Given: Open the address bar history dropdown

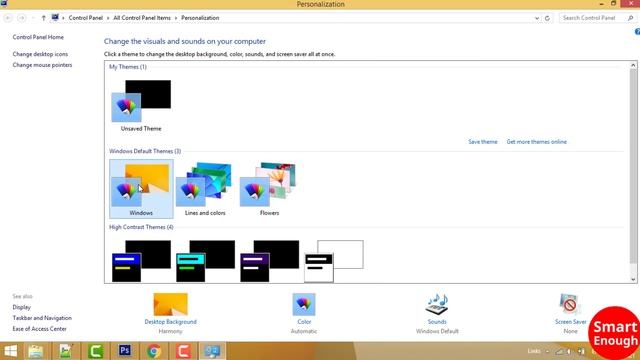Looking at the screenshot, I should tap(537, 18).
